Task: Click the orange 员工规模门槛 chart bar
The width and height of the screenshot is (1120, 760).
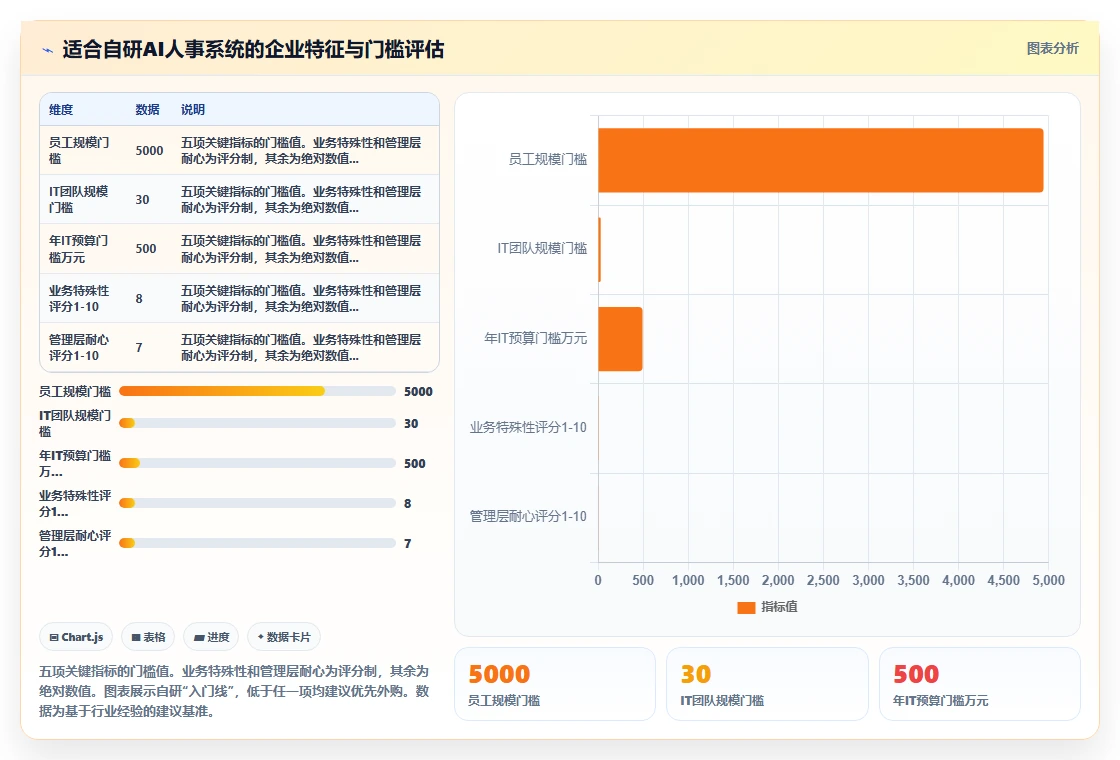Action: coord(821,160)
